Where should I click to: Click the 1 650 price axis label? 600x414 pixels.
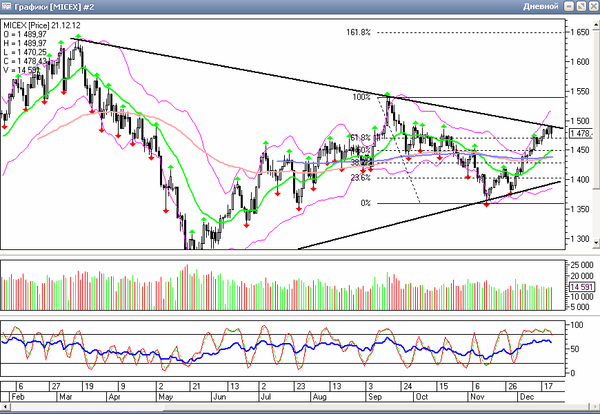point(580,33)
